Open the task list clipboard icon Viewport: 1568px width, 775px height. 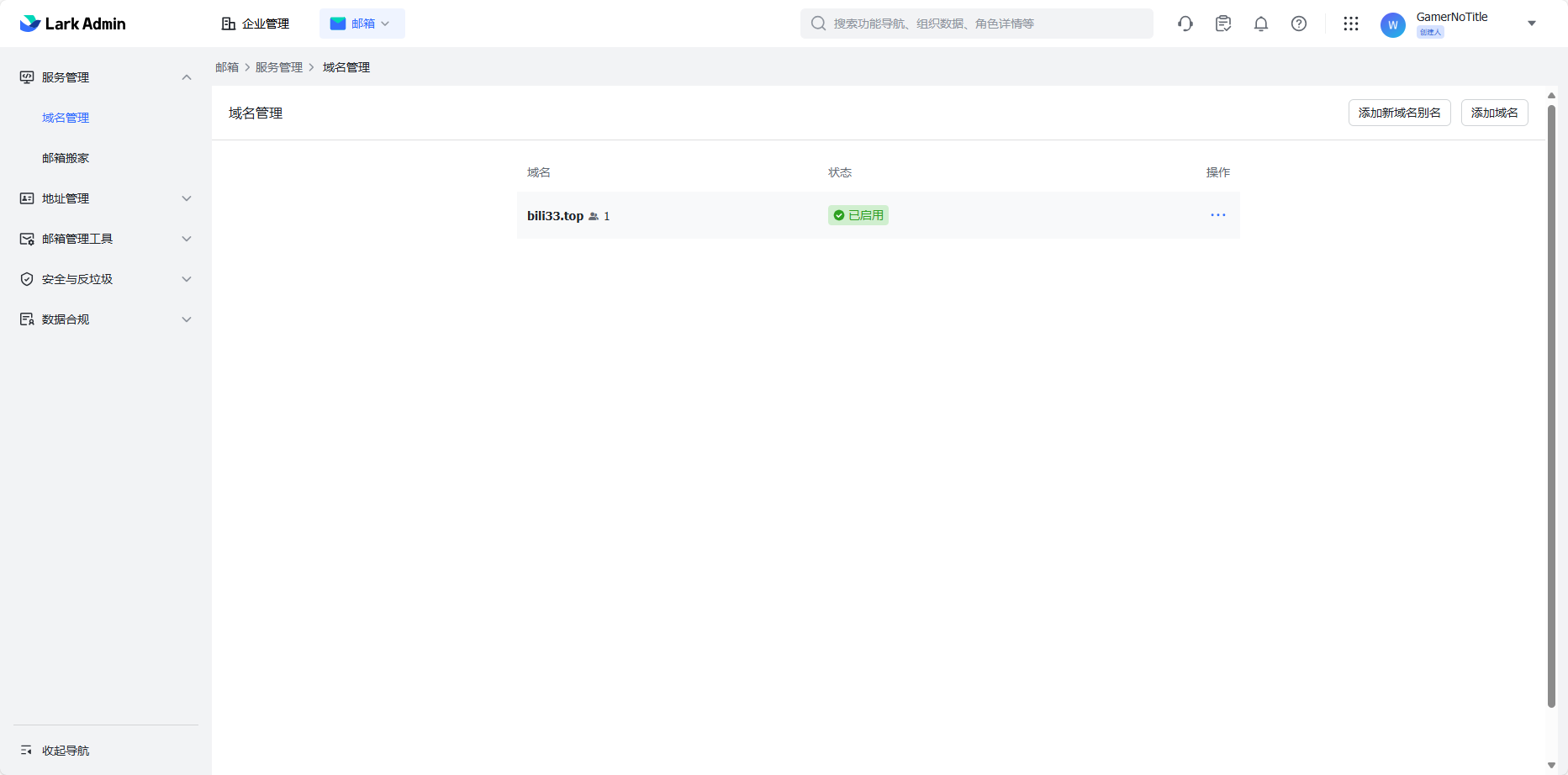(1223, 24)
